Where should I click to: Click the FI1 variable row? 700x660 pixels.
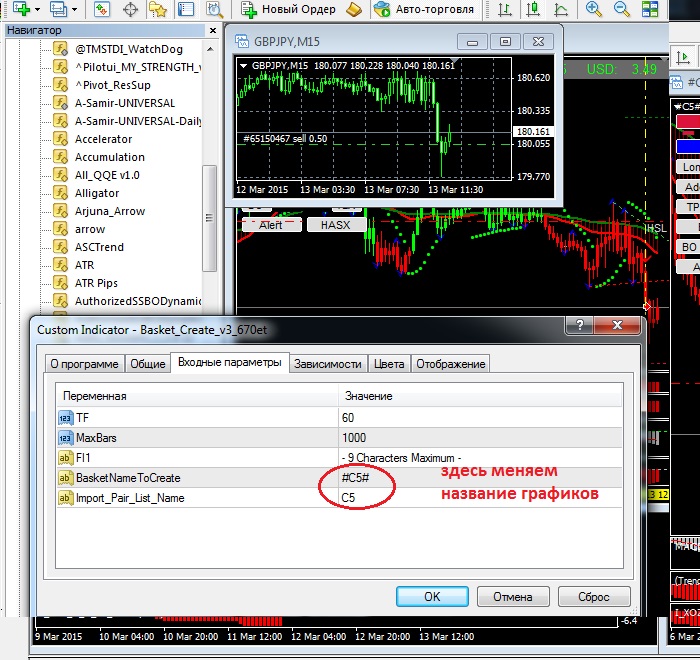click(339, 458)
